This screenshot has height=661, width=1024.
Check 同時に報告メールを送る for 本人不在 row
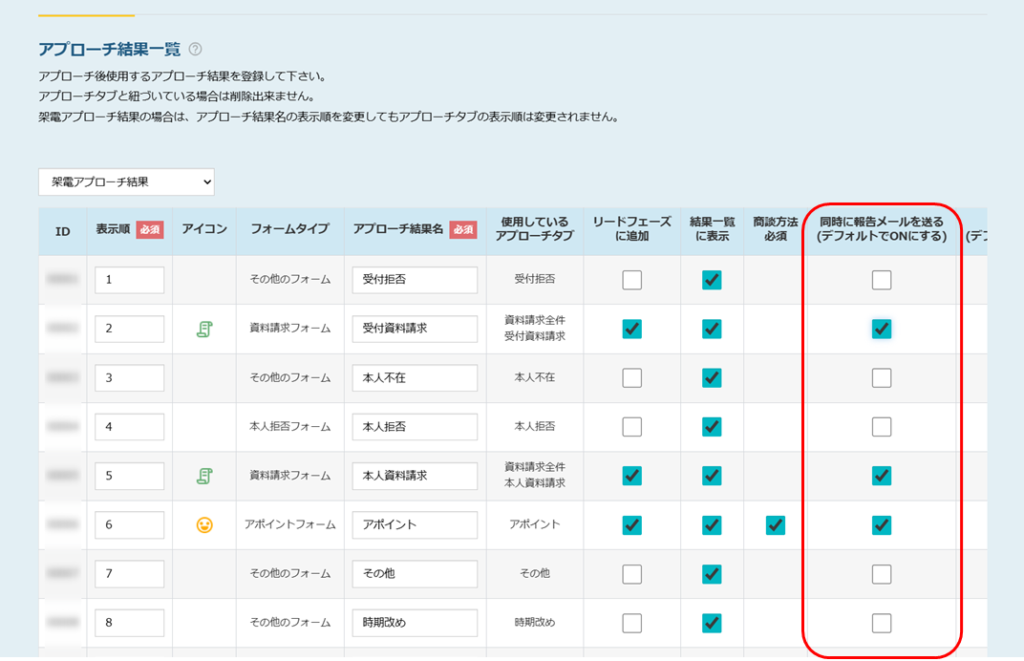(881, 378)
